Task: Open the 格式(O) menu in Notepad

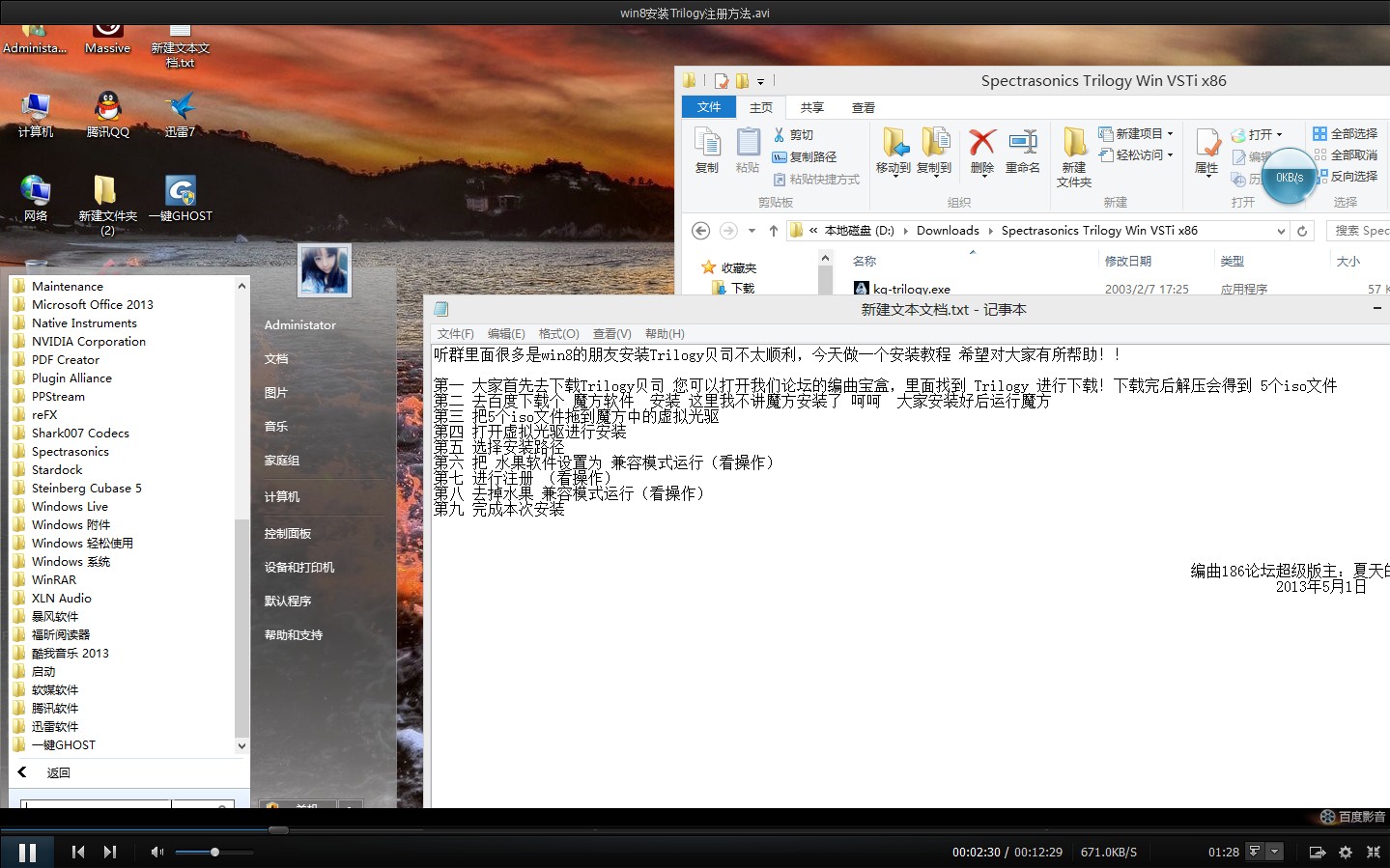Action: pos(559,333)
